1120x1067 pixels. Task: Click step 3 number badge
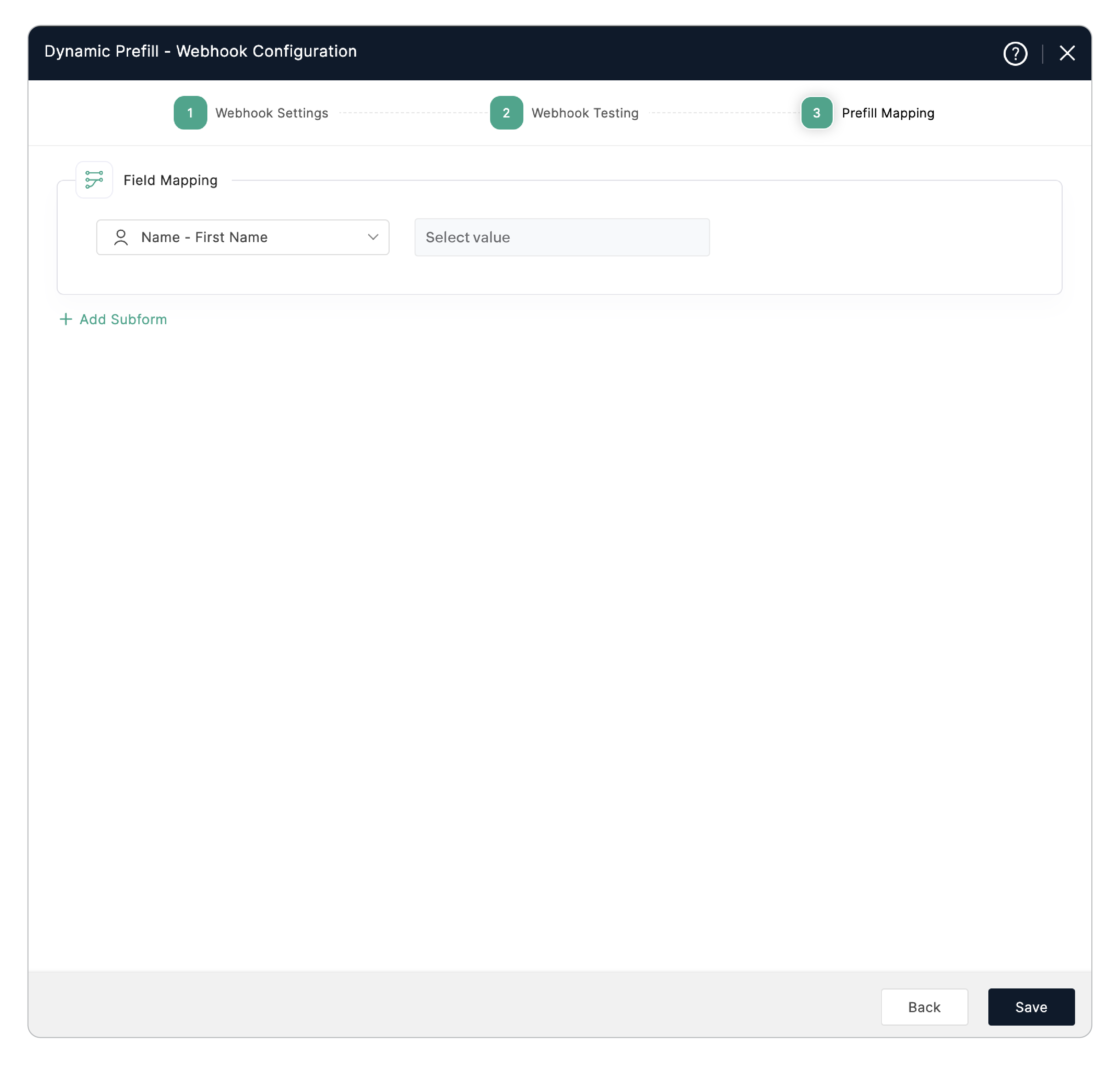coord(816,113)
